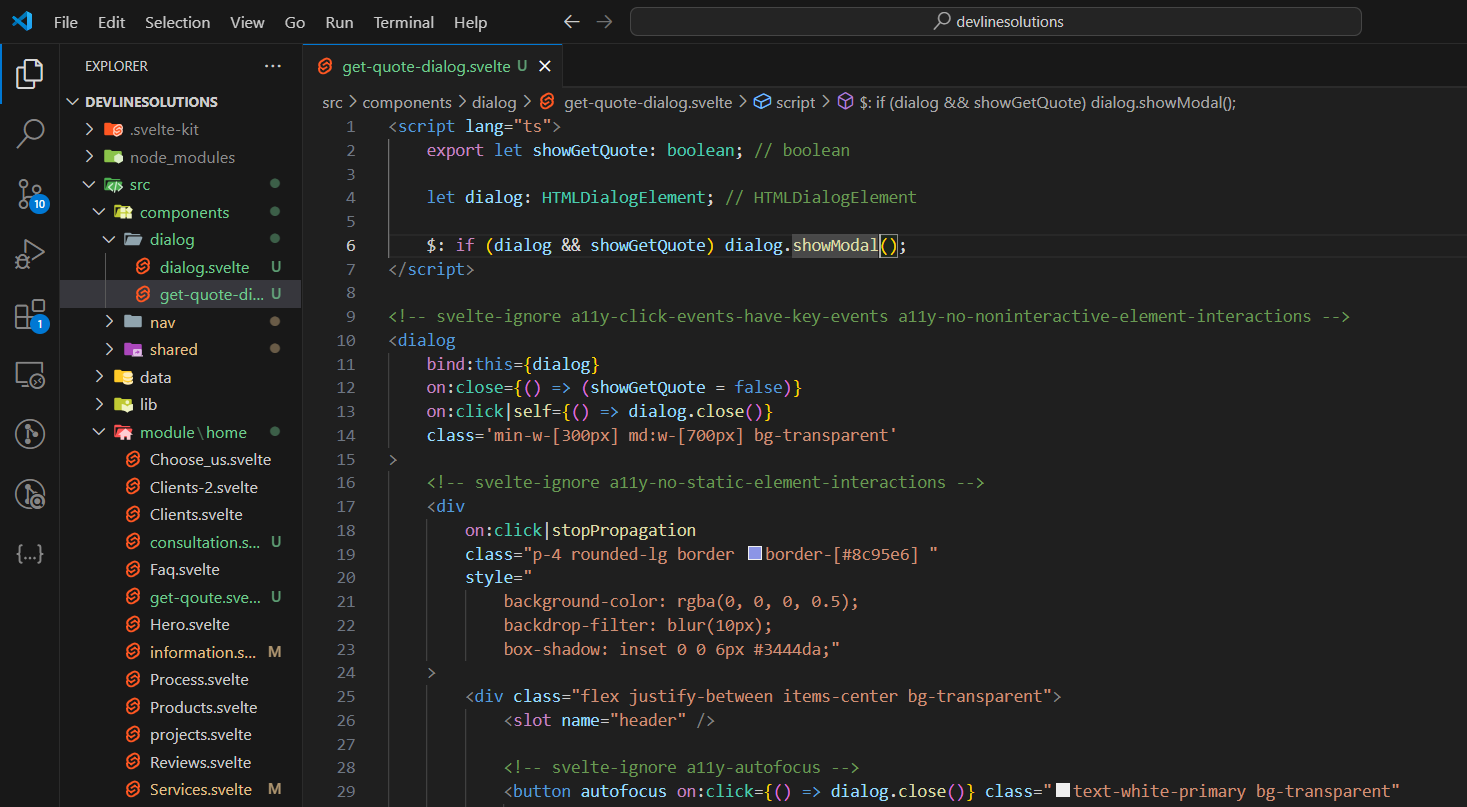Screen dimensions: 1467x807
Task: Open the Search view icon
Action: [30, 133]
